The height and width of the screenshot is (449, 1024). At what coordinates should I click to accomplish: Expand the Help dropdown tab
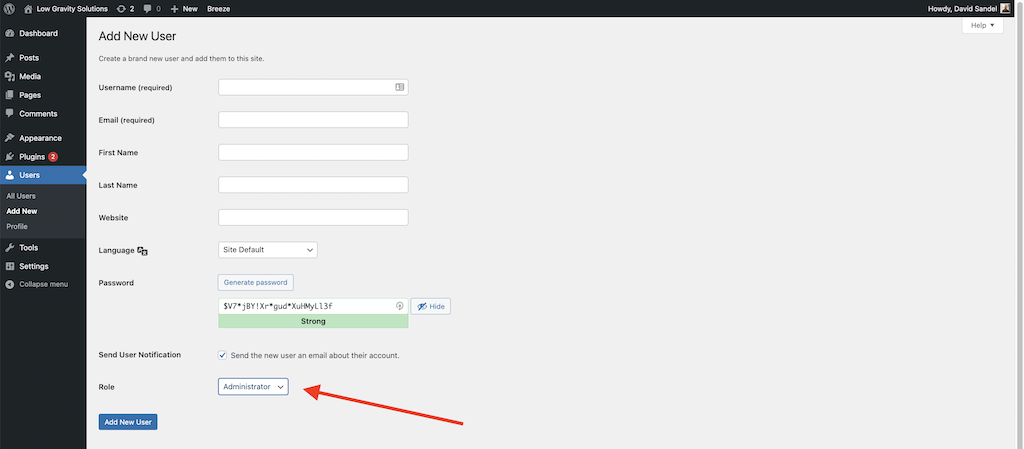(x=982, y=25)
